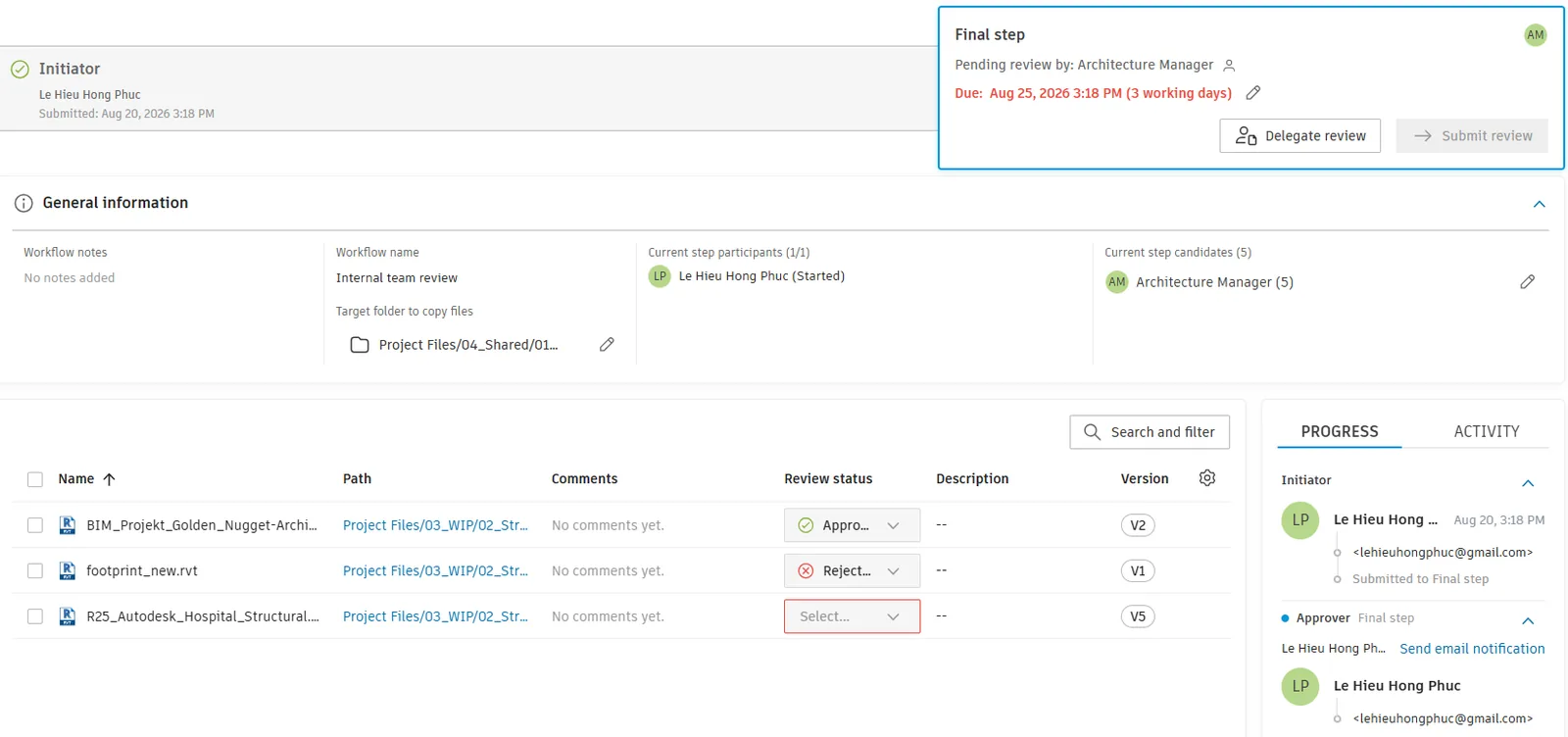Open the Rejected review status dropdown

[x=852, y=570]
